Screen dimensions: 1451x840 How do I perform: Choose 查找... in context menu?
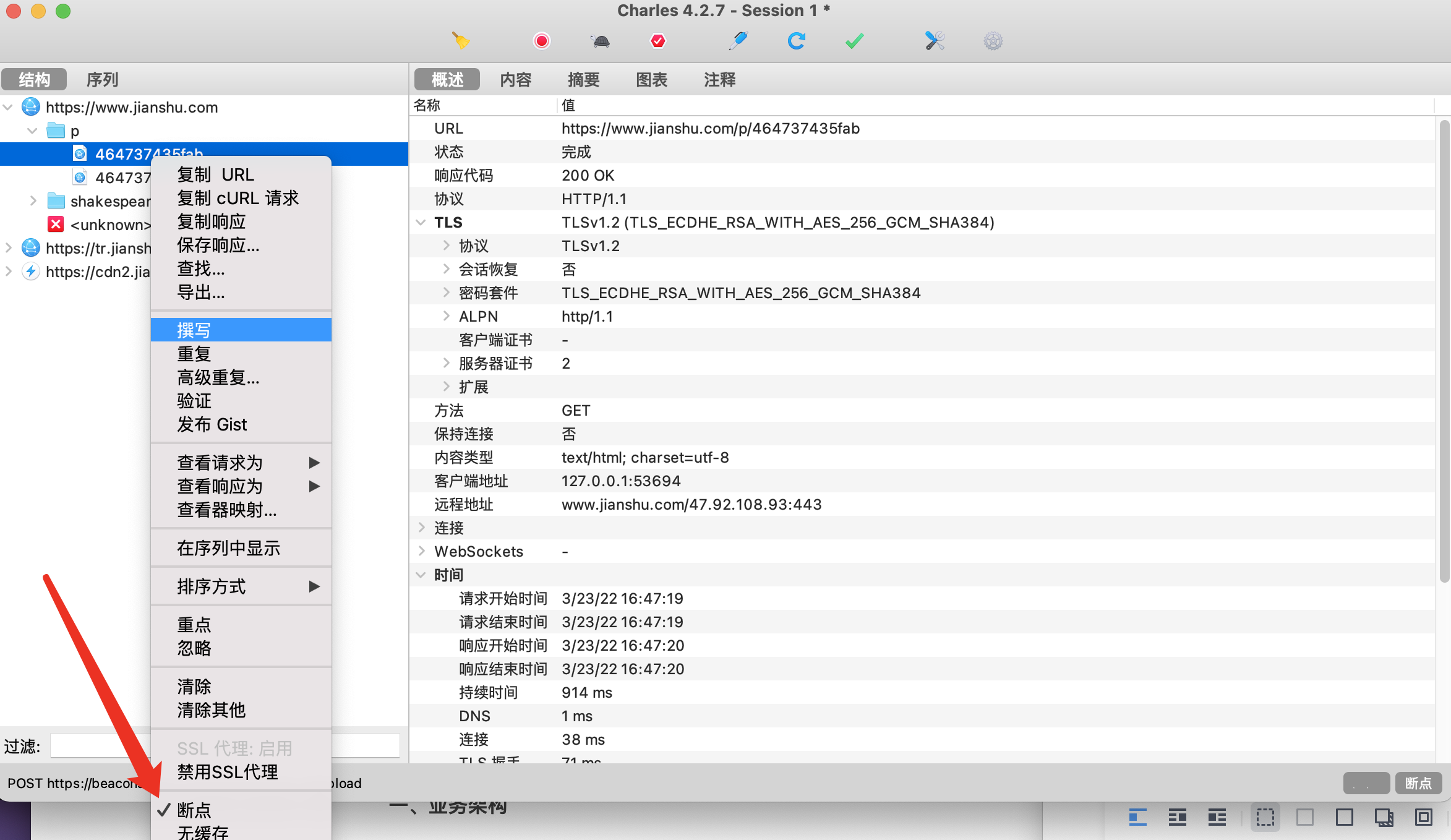point(241,268)
